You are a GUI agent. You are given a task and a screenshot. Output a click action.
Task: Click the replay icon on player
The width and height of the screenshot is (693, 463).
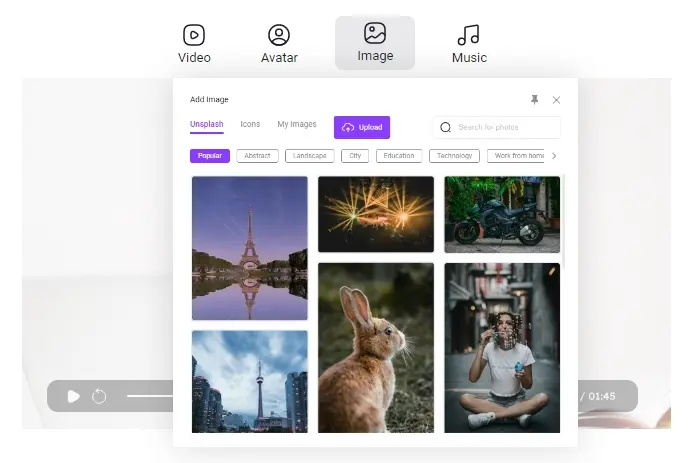[99, 396]
